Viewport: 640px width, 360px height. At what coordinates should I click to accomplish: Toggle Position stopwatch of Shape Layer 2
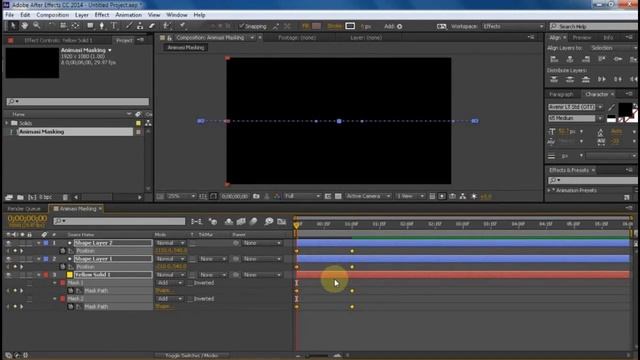tap(63, 251)
